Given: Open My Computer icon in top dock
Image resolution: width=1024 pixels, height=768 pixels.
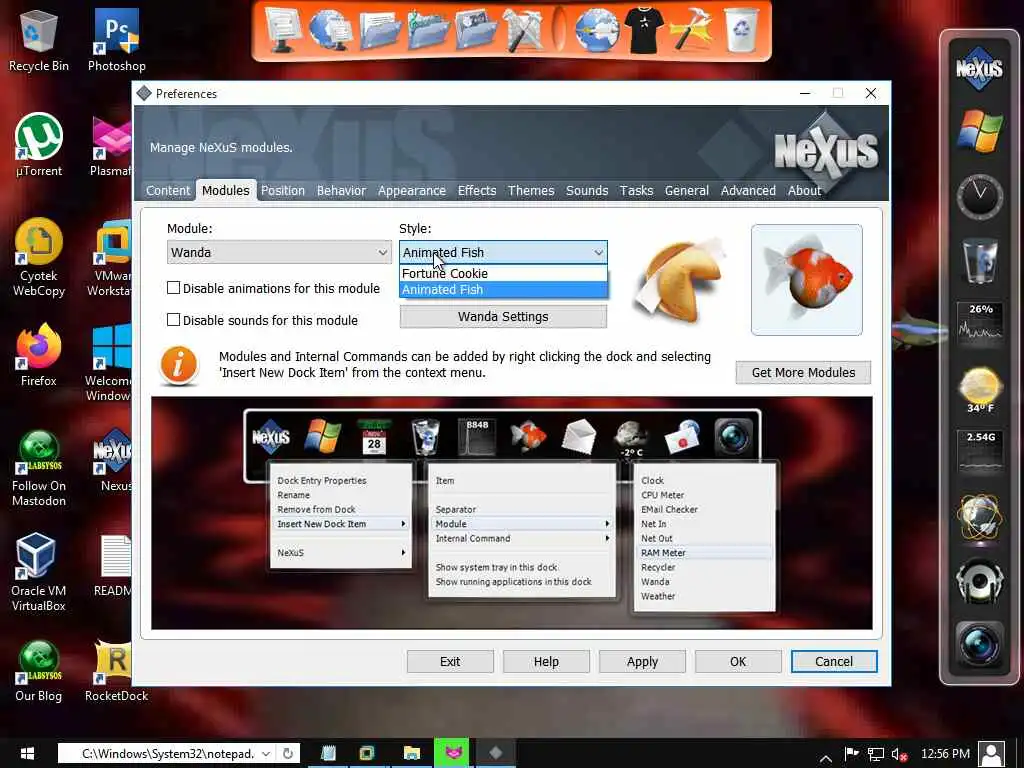Looking at the screenshot, I should tap(283, 29).
